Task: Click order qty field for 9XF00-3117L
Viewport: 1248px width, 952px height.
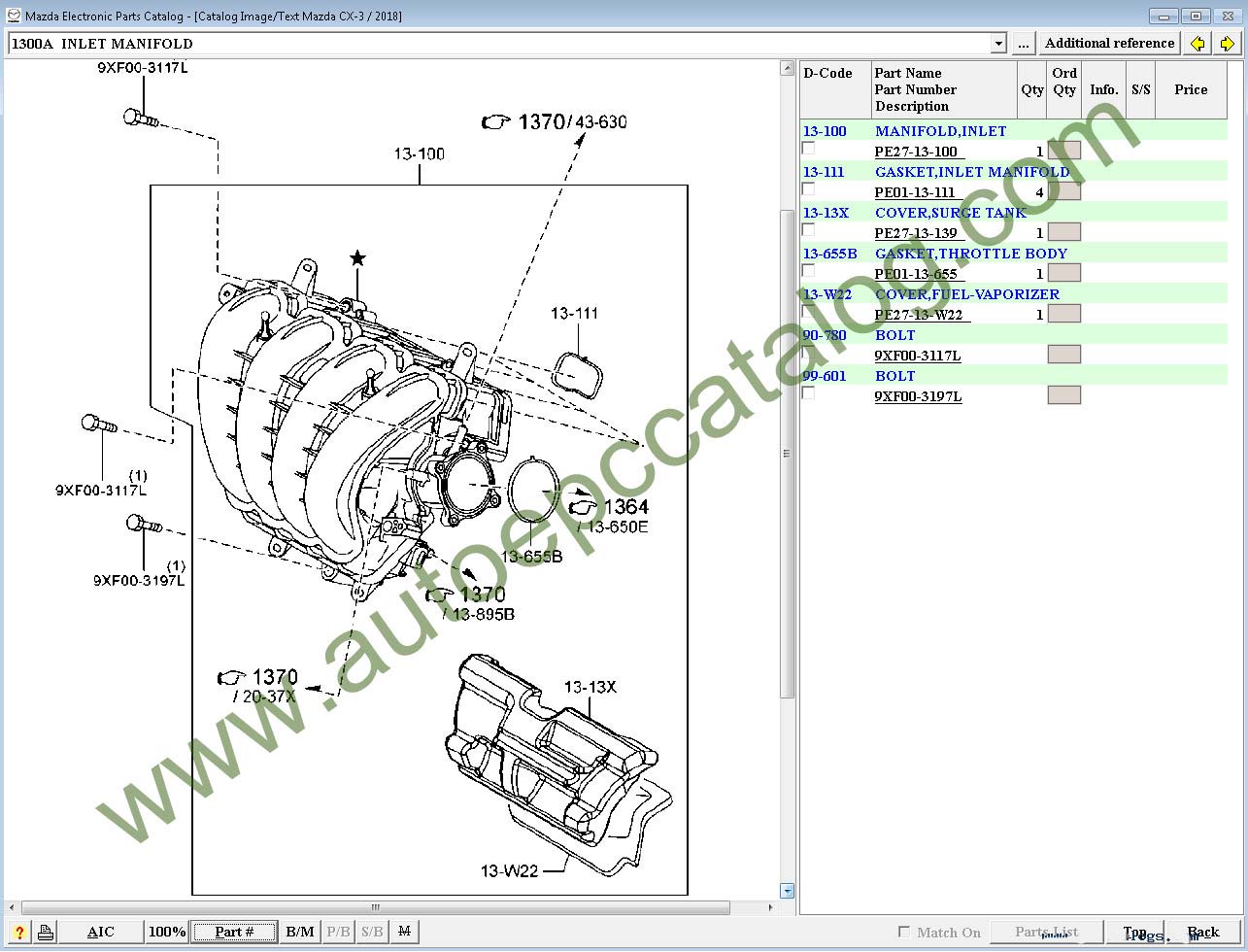Action: 1064,355
